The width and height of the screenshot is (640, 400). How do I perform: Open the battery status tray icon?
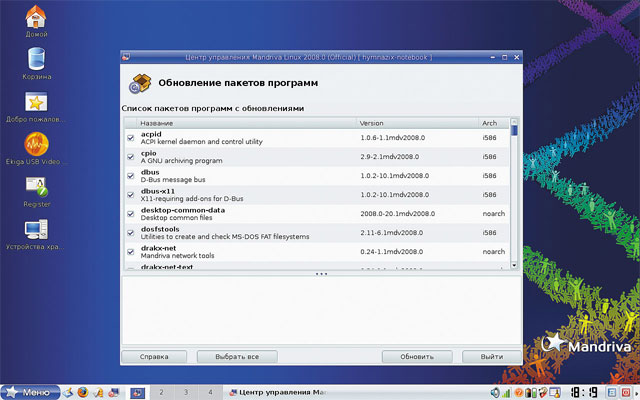(531, 393)
